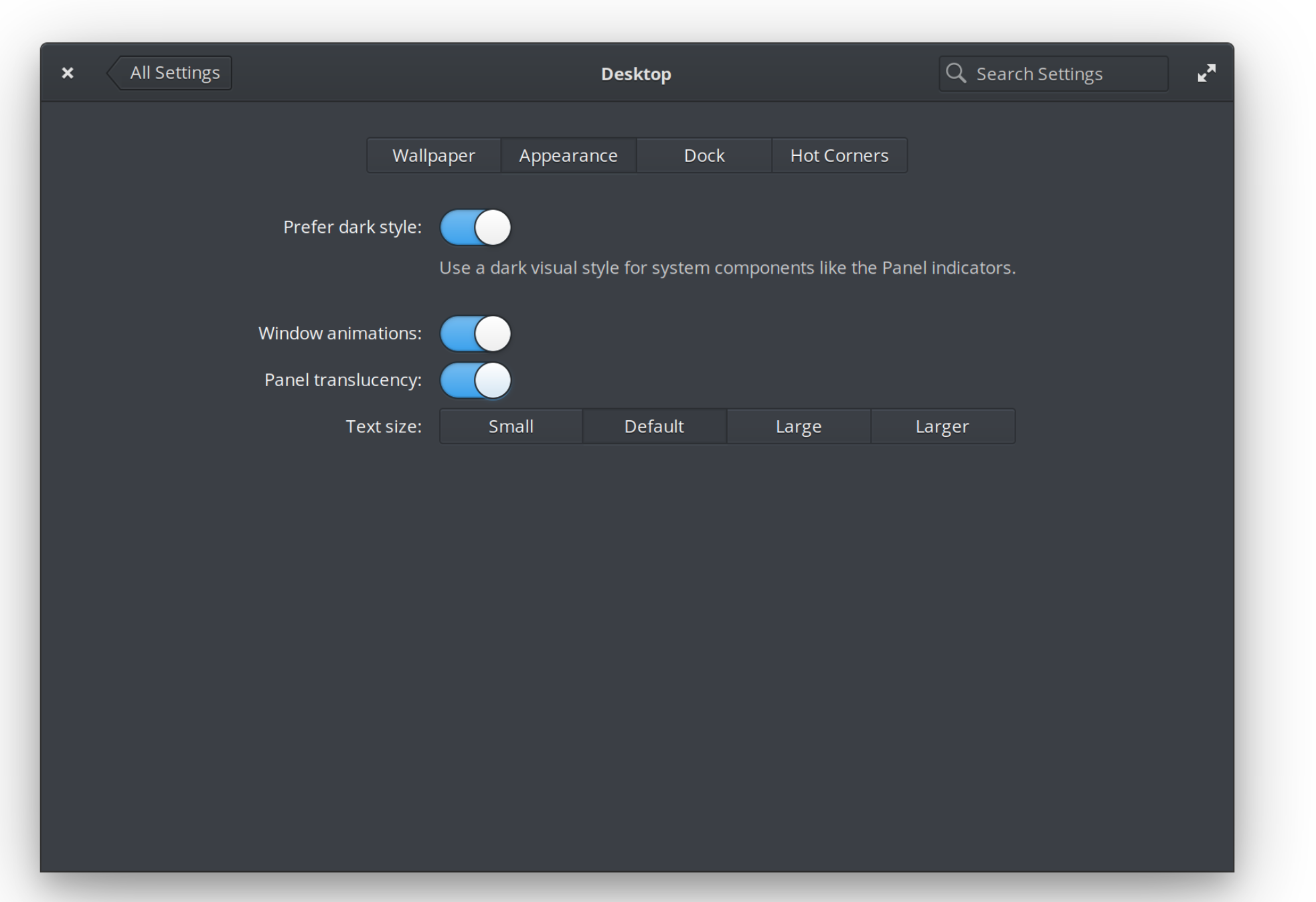The width and height of the screenshot is (1316, 902).
Task: Choose Default text size
Action: click(x=654, y=426)
